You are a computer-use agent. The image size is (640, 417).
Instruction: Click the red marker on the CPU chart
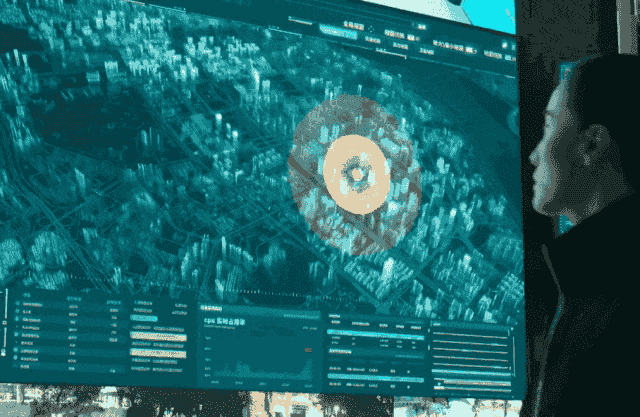coord(306,349)
